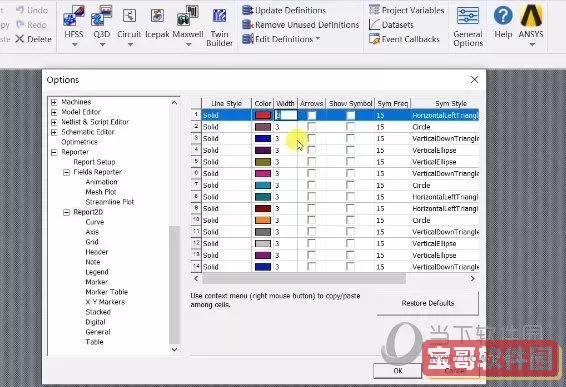Click Remove Unused Definitions

pos(301,25)
